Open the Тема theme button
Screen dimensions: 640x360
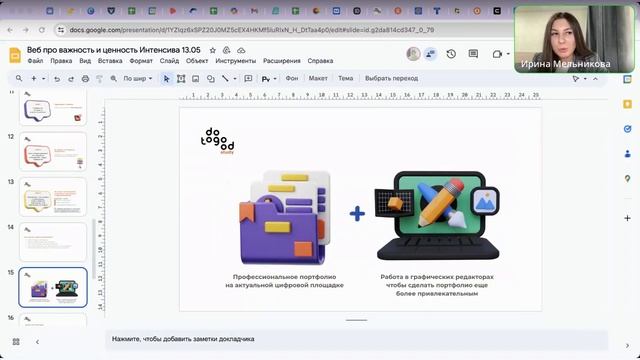point(345,78)
